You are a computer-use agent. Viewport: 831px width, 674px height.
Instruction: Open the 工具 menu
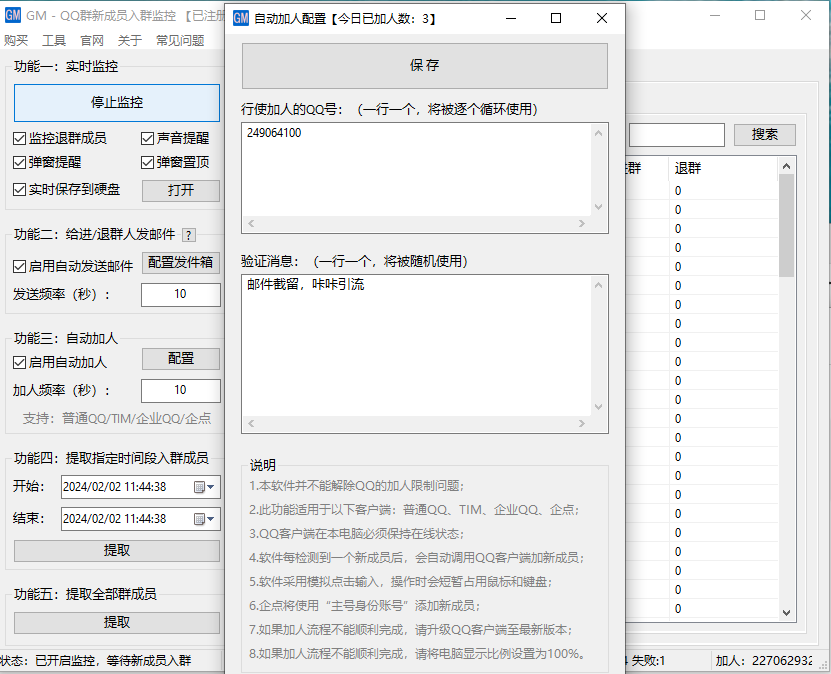pos(51,40)
